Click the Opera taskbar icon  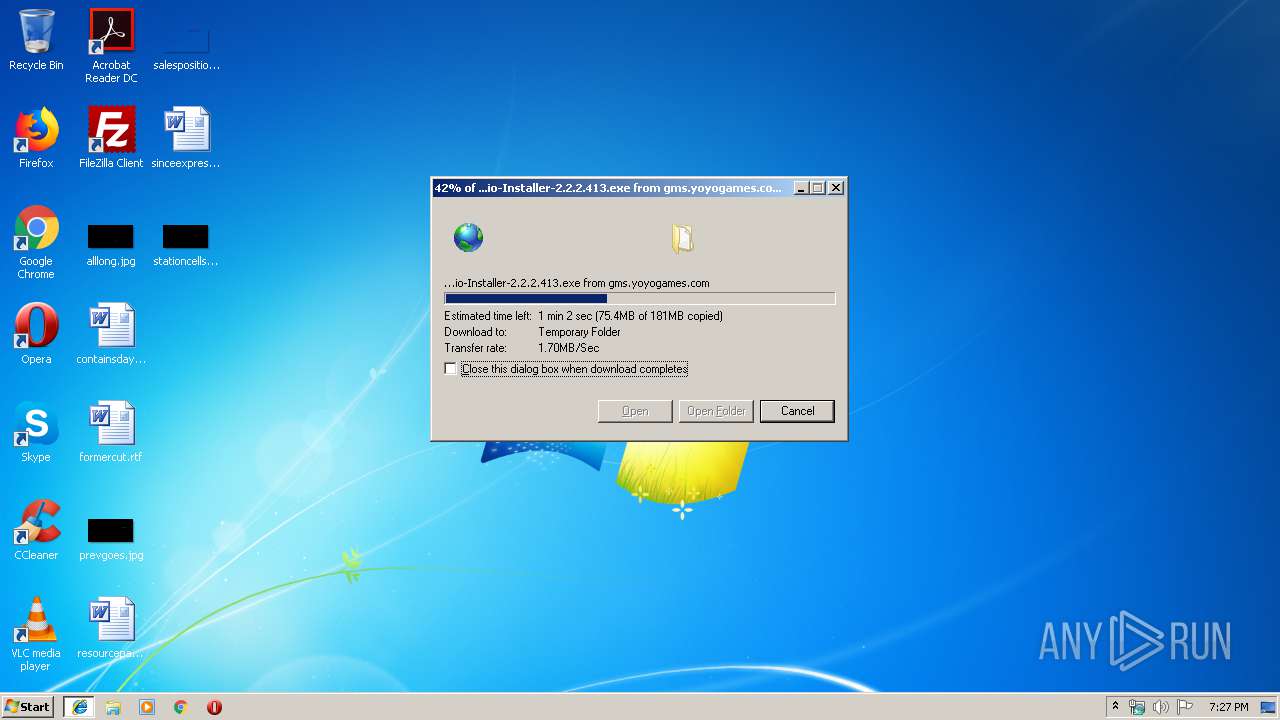214,707
